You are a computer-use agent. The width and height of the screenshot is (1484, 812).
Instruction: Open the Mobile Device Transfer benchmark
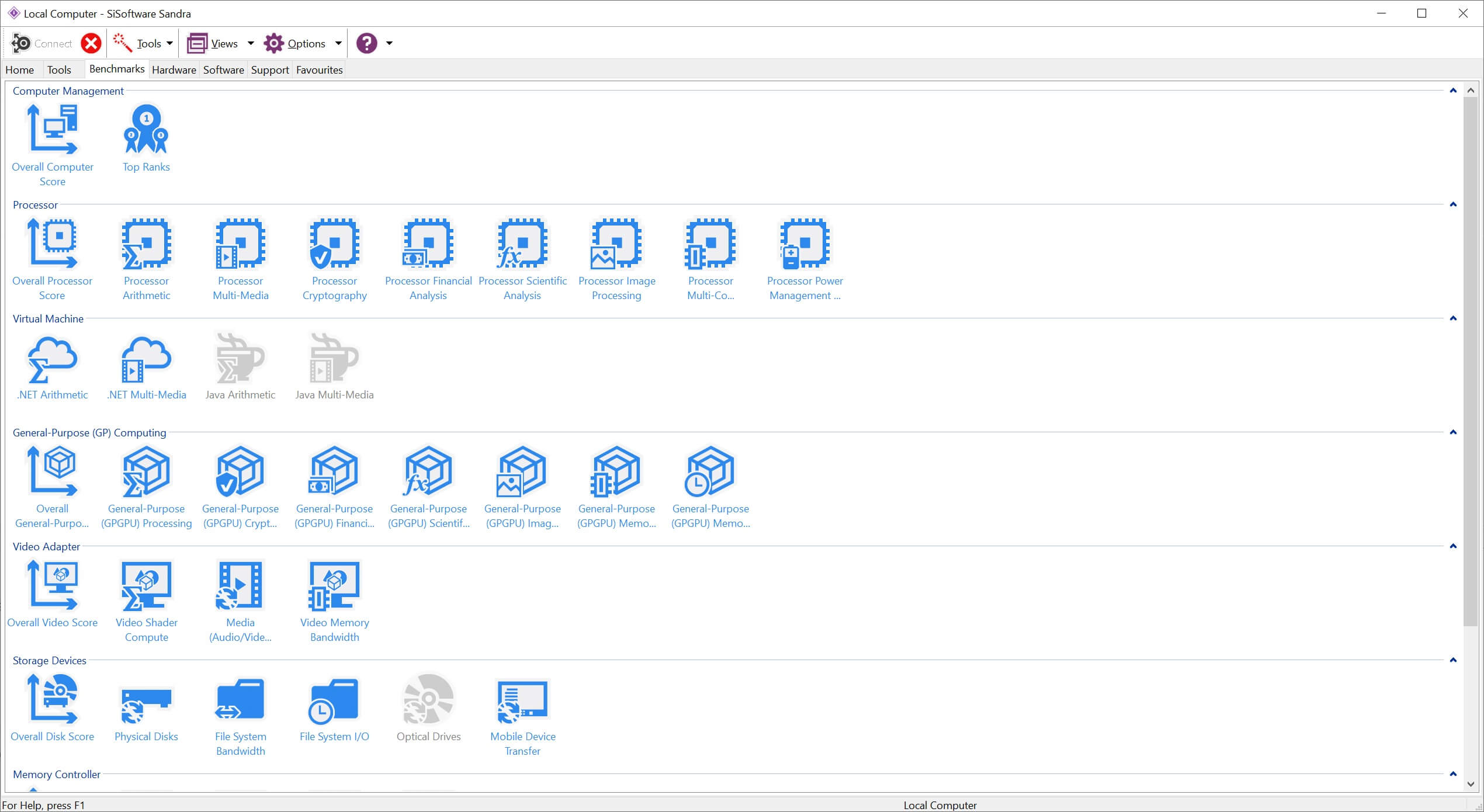(522, 700)
